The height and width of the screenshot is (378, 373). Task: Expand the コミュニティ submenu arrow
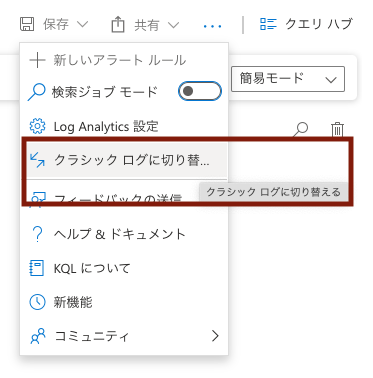coord(215,336)
